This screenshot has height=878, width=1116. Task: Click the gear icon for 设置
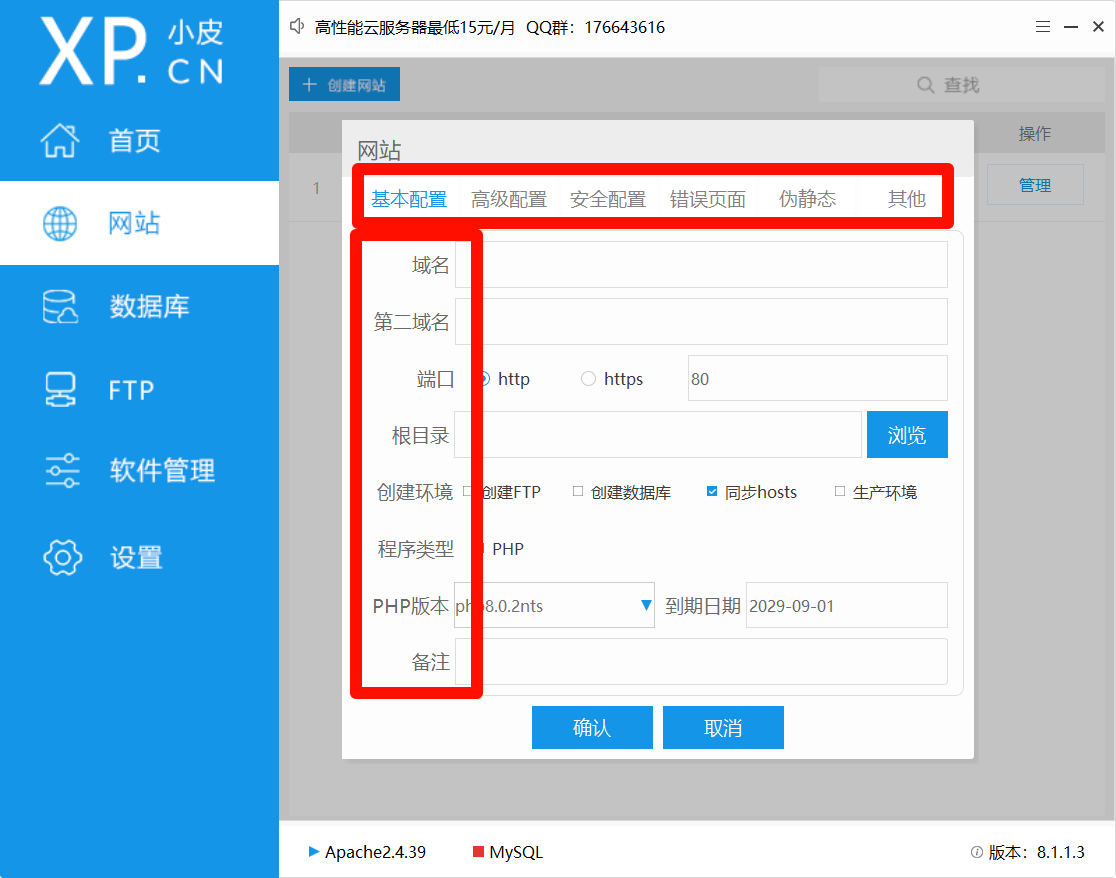coord(63,557)
